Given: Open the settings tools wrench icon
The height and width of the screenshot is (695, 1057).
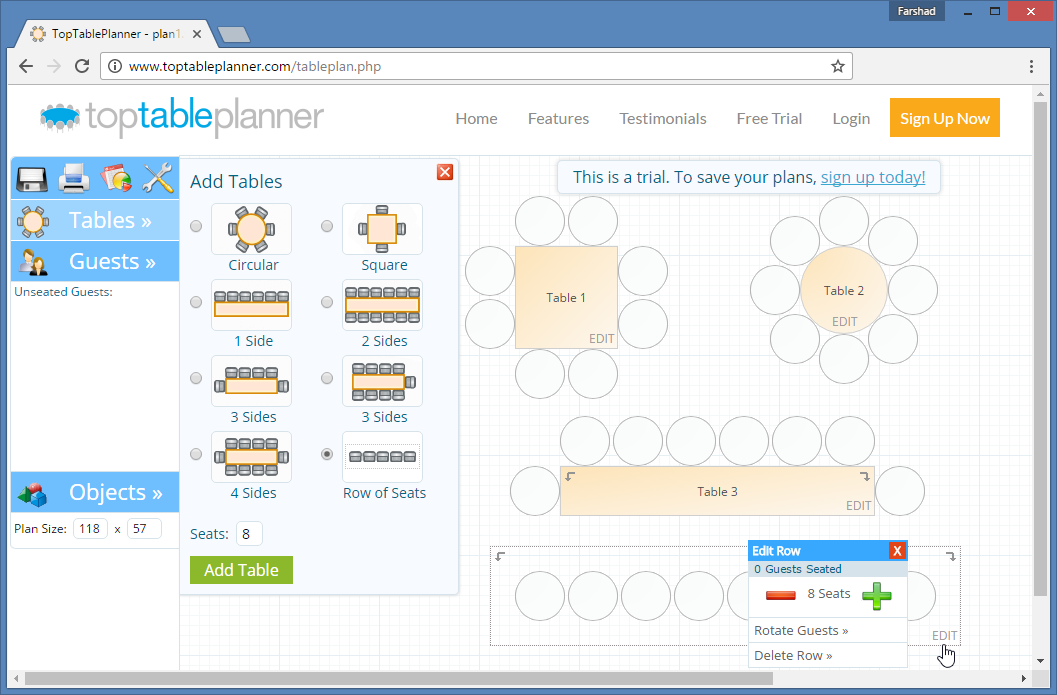Looking at the screenshot, I should tap(158, 179).
